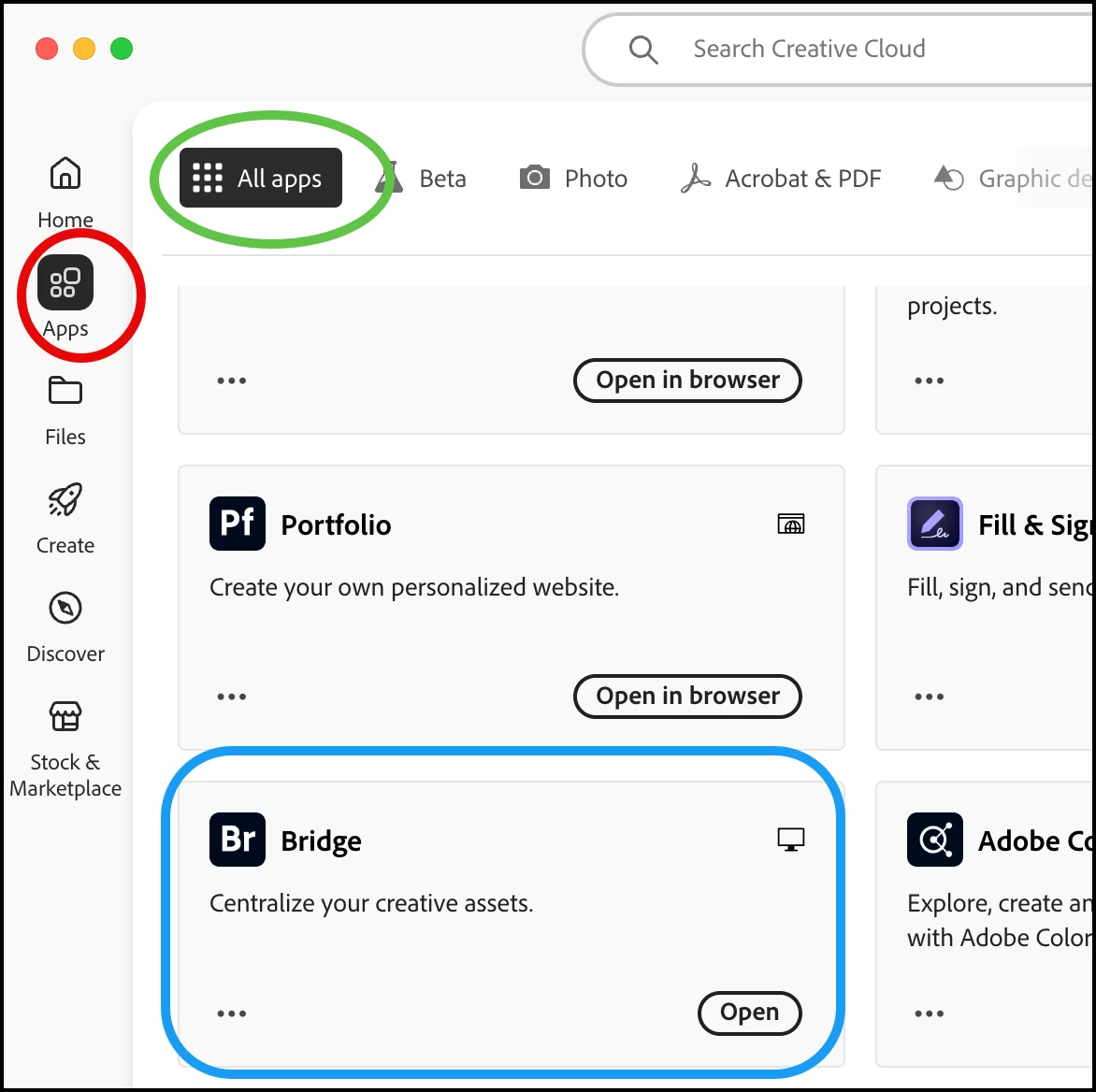Click the Fill & Sign app icon
The height and width of the screenshot is (1092, 1096).
(x=934, y=524)
